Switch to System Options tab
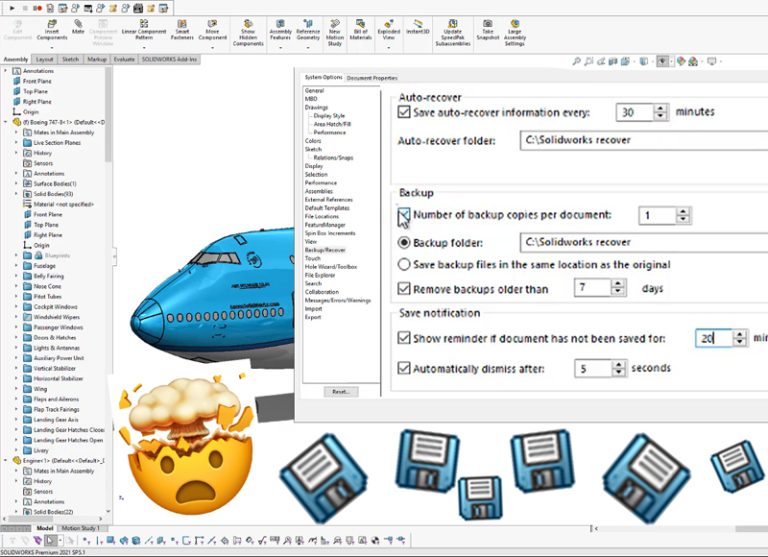The width and height of the screenshot is (768, 557). pos(323,77)
